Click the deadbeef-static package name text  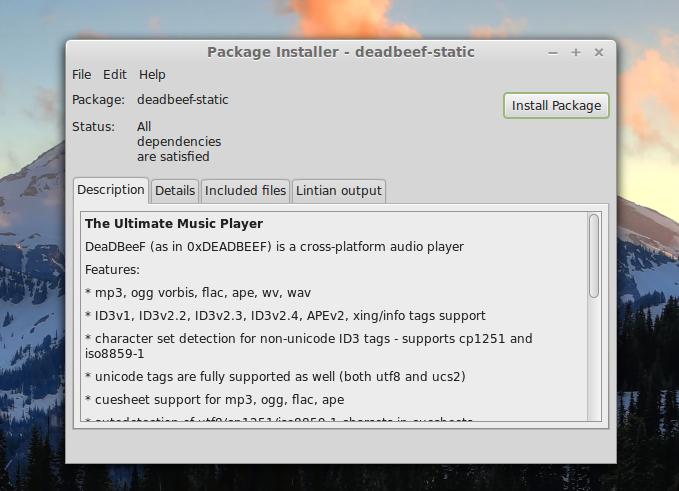183,100
